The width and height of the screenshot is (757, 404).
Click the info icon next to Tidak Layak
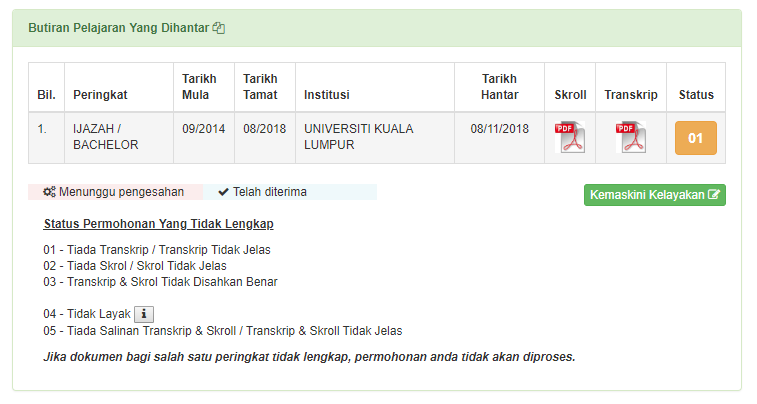143,314
